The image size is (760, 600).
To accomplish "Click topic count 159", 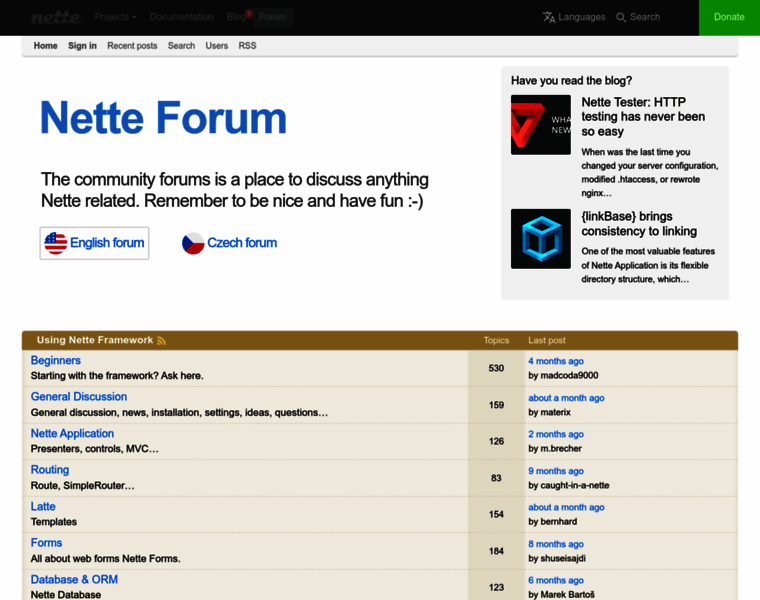I will (x=496, y=405).
